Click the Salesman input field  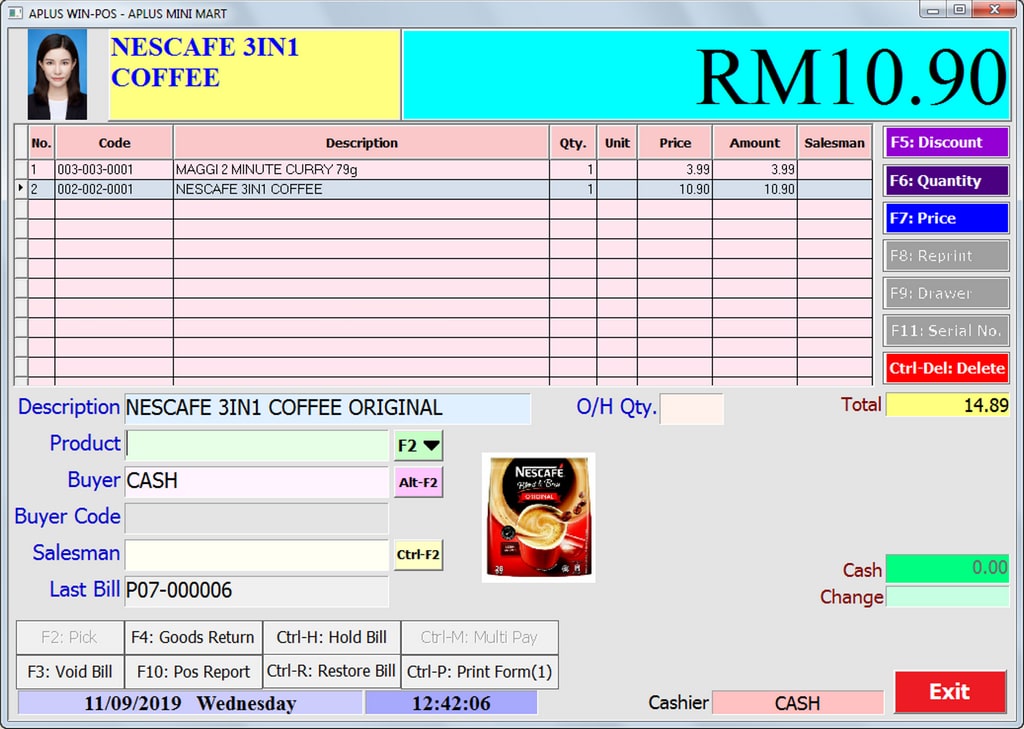tap(257, 555)
